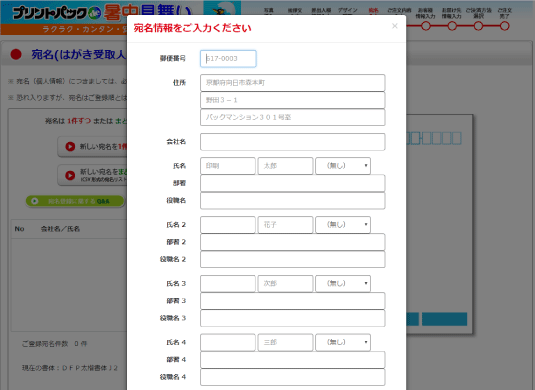
Task: Click the 役職名4 job title field
Action: 293,377
